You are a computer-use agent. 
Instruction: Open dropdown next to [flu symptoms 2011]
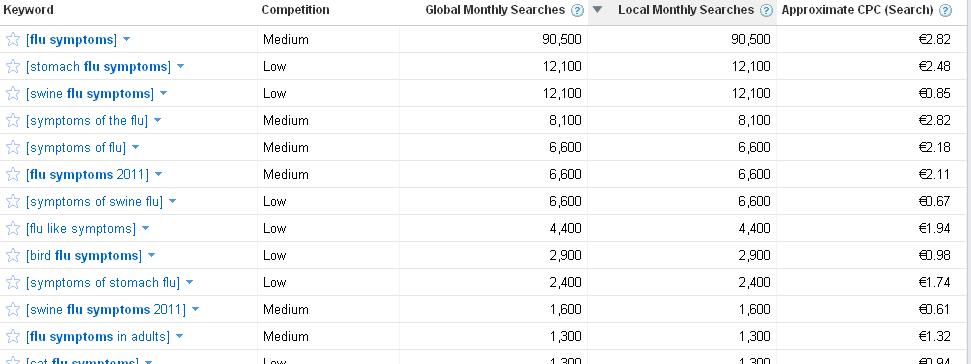pos(158,175)
